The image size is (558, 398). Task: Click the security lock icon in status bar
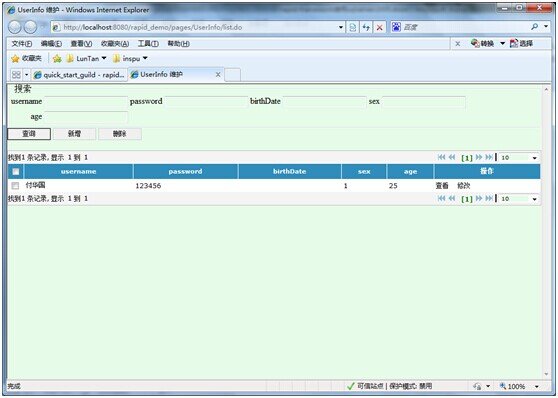pyautogui.click(x=477, y=386)
